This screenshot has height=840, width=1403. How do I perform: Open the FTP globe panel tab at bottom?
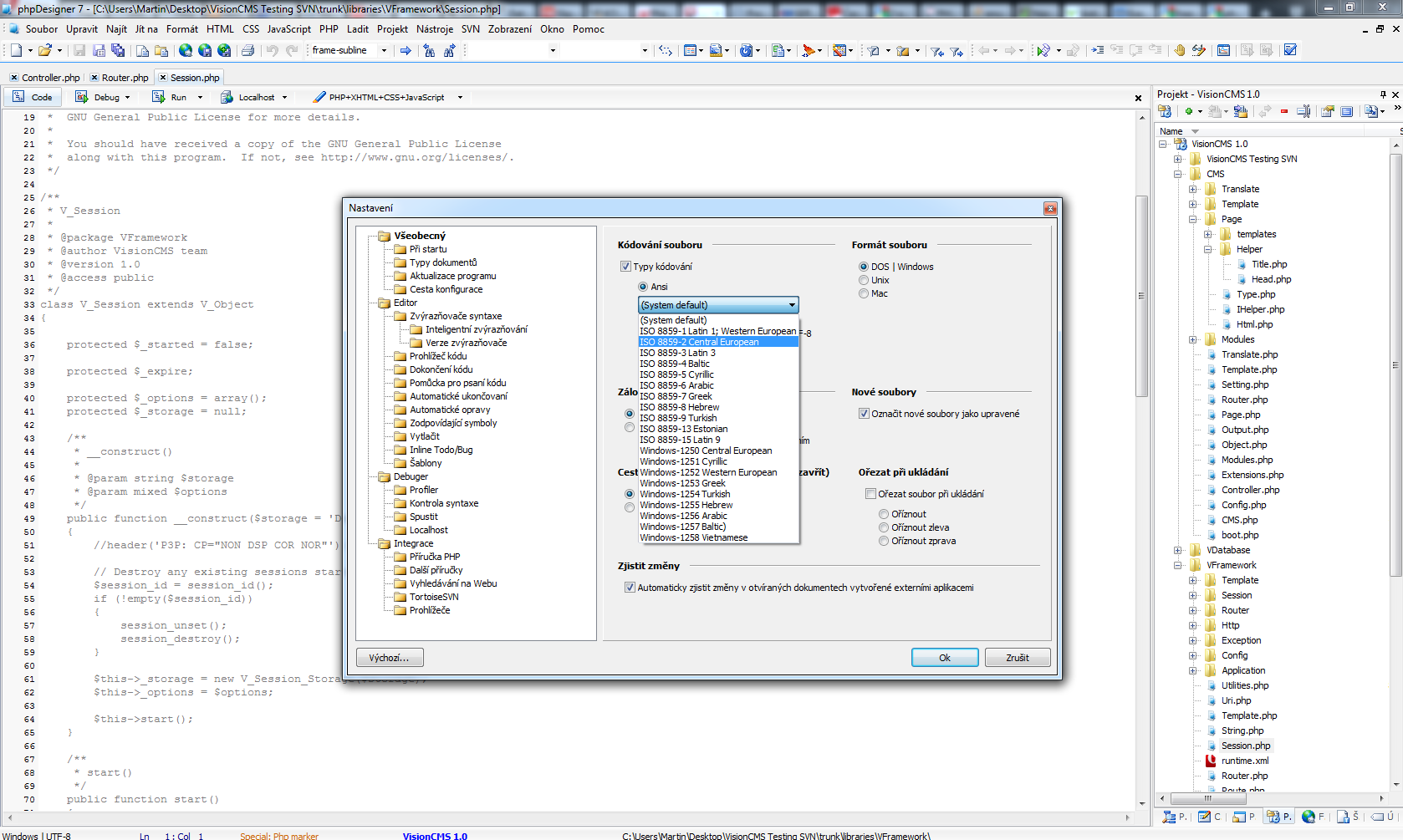tap(1309, 817)
